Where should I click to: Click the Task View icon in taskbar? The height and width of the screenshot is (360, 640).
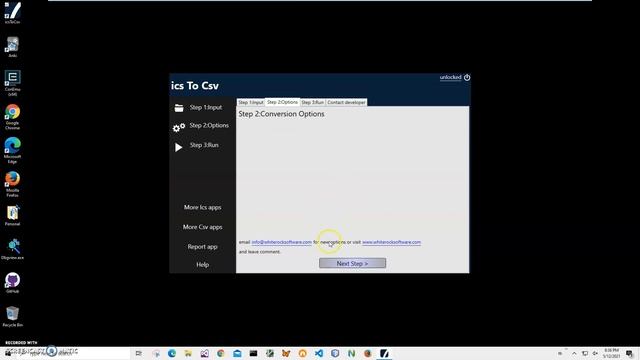point(139,353)
